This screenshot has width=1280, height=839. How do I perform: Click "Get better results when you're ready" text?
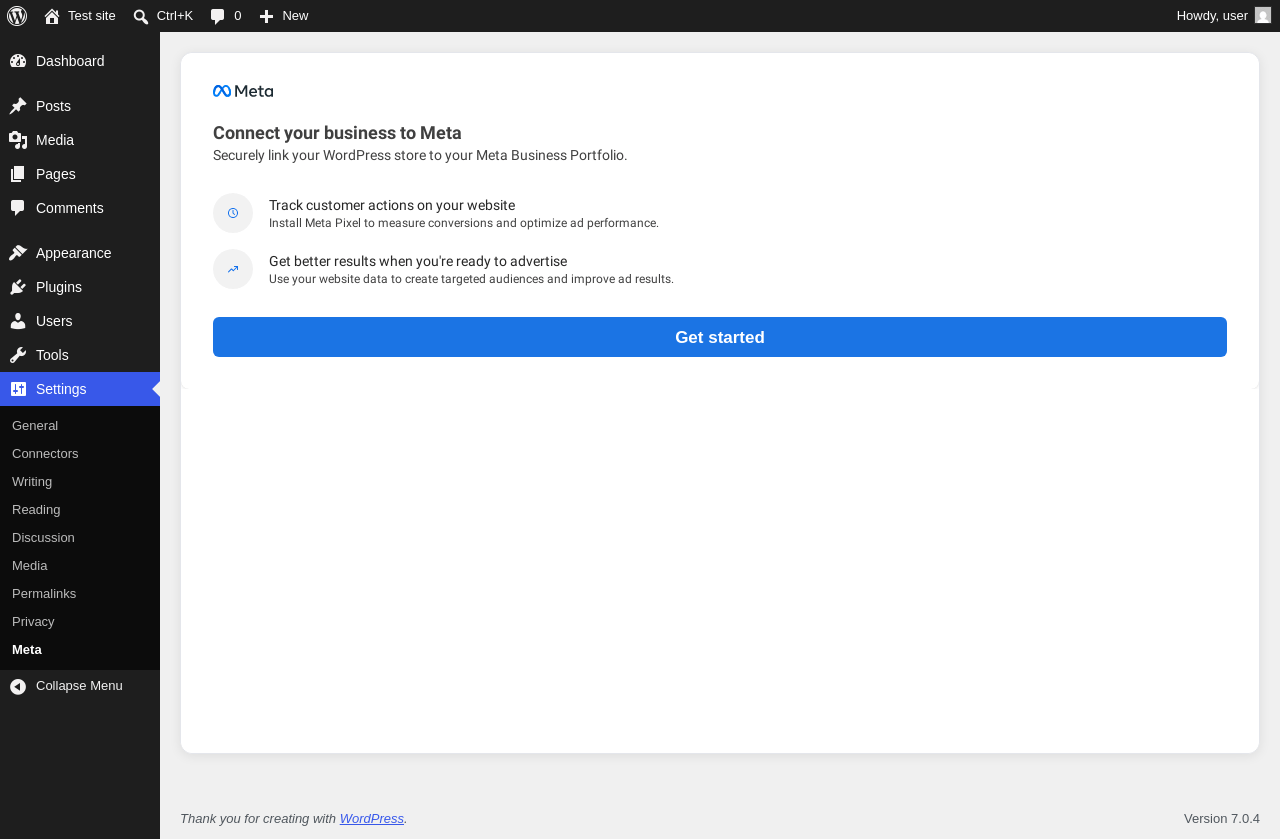[418, 261]
